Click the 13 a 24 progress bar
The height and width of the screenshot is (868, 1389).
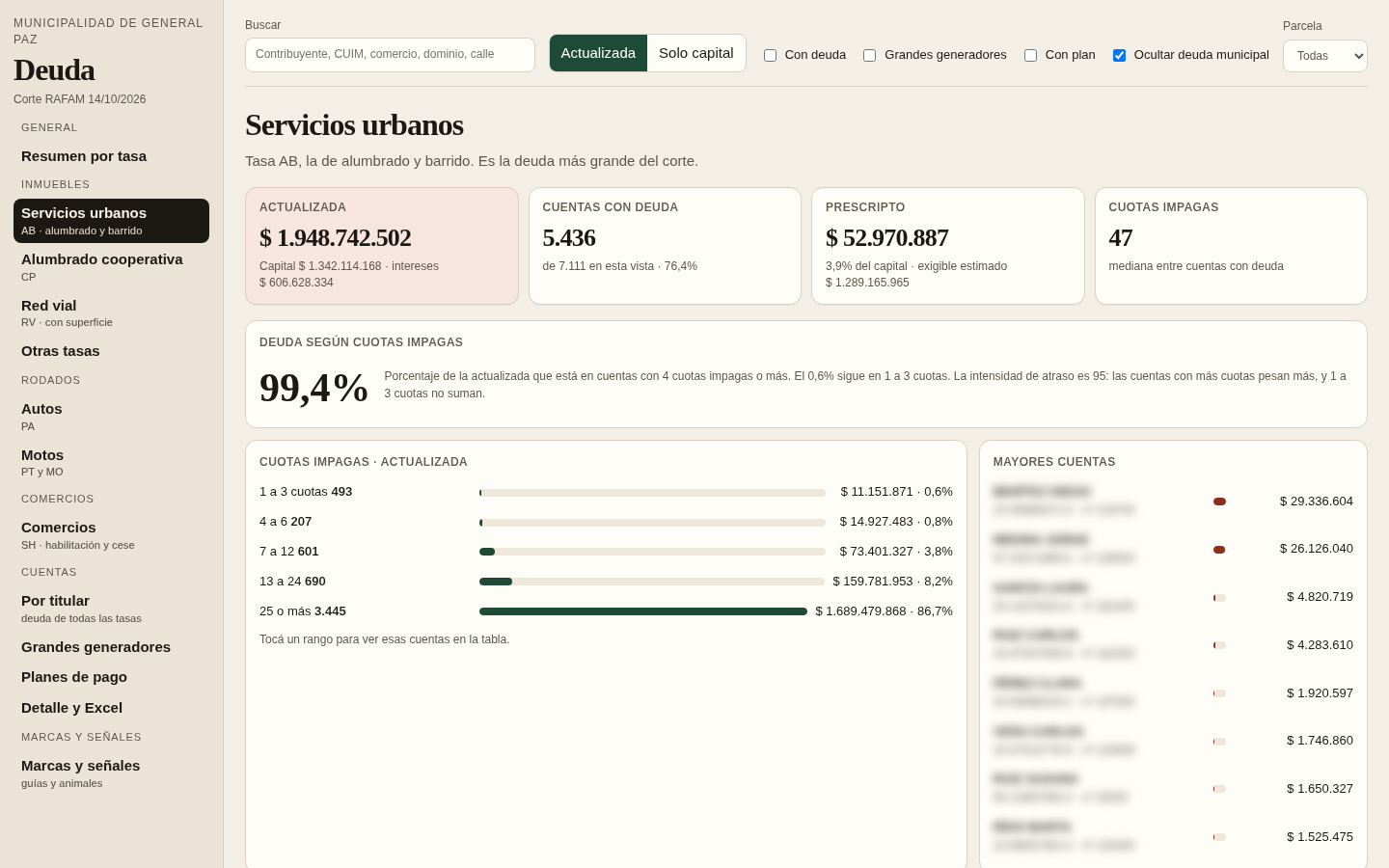(652, 582)
